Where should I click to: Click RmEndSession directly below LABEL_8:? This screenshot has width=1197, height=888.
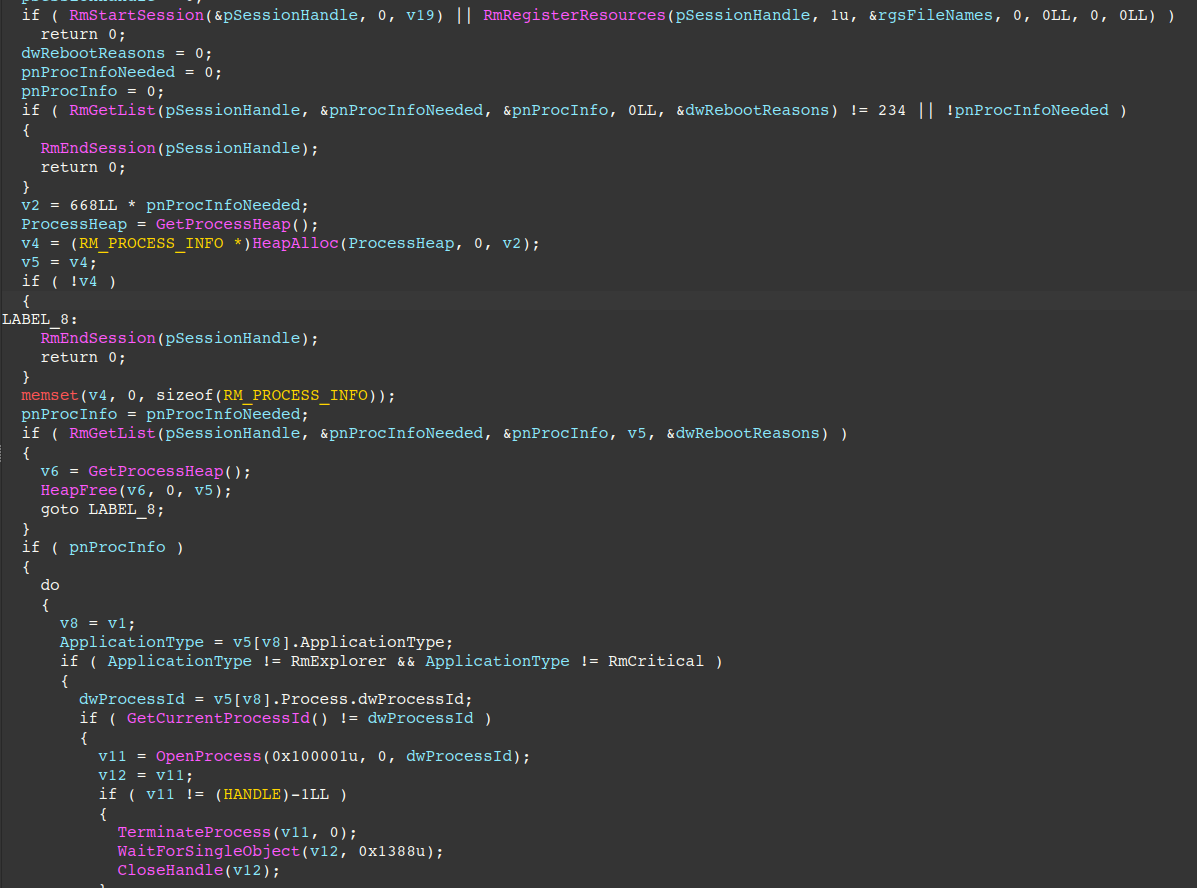pyautogui.click(x=98, y=338)
